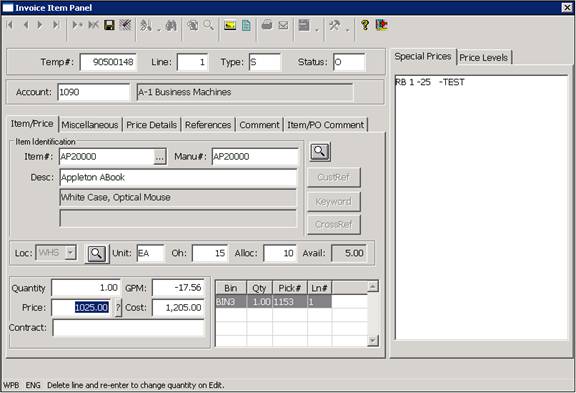
Task: Open the dropdown arrow beside the filter icon
Action: coord(159,29)
